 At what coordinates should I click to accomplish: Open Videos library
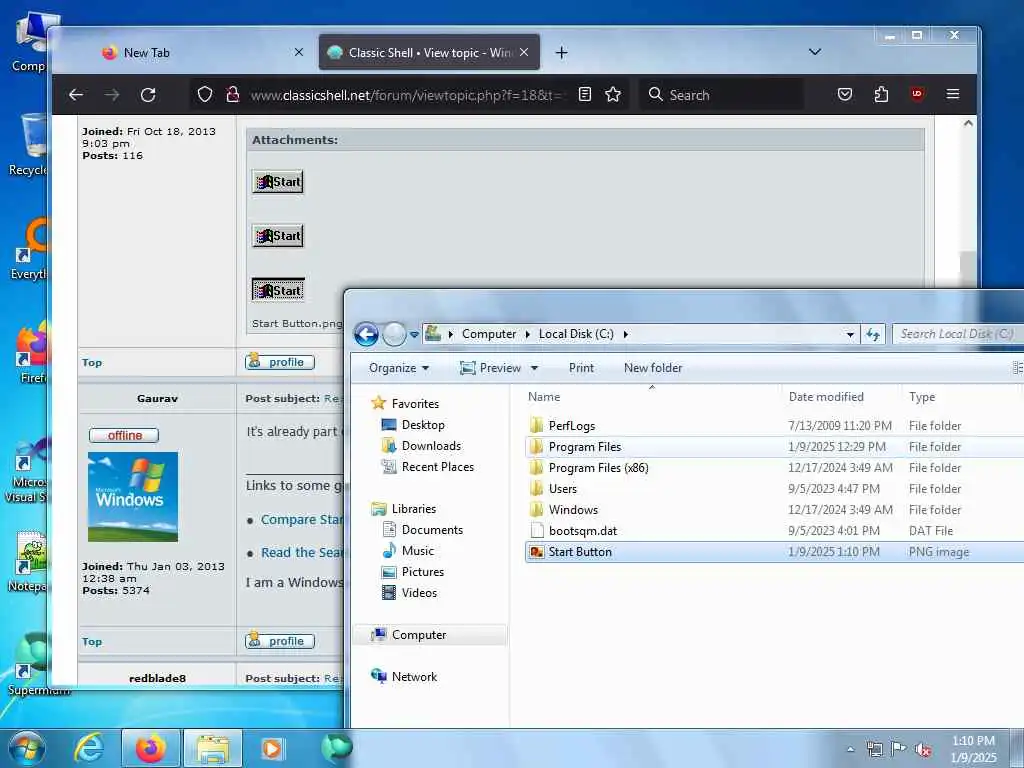pos(419,592)
